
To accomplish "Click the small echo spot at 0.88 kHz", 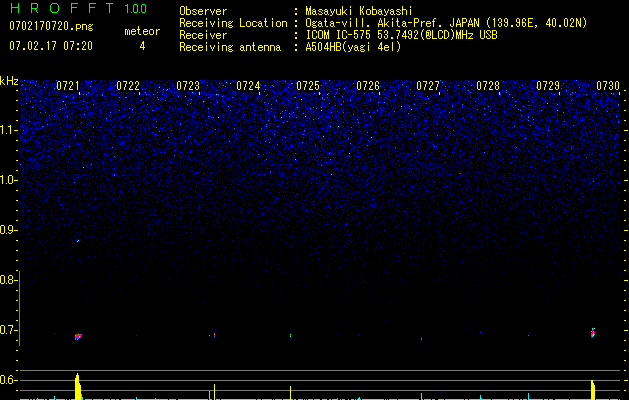I will point(77,241).
